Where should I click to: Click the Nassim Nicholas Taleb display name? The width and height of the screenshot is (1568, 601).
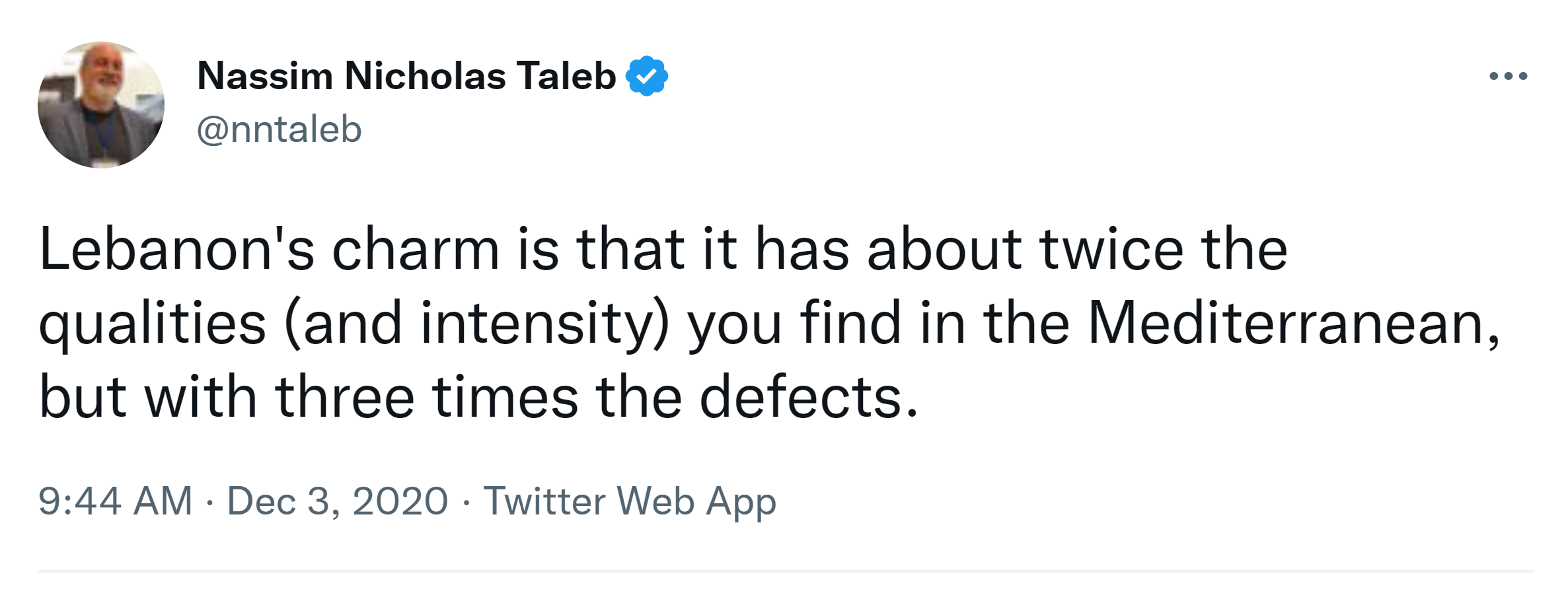tap(406, 76)
